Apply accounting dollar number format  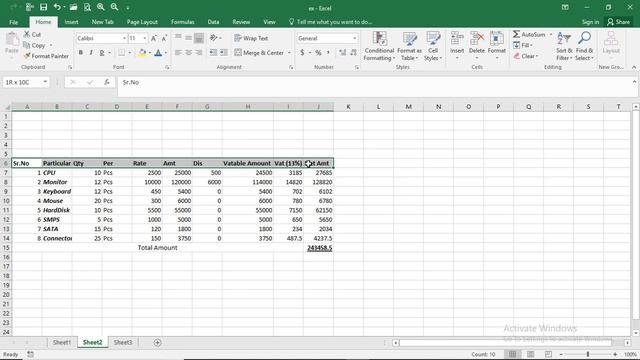pyautogui.click(x=302, y=53)
